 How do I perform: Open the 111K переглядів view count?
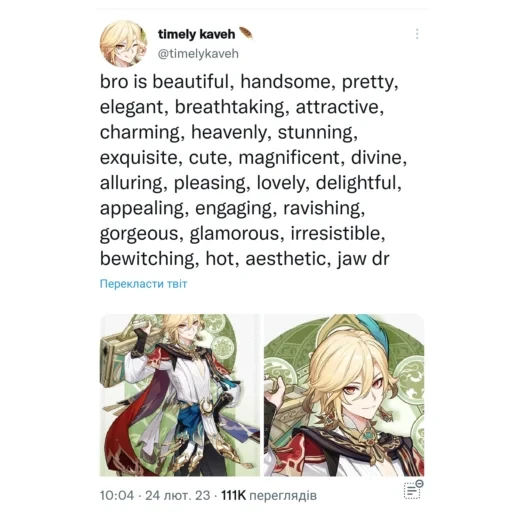pos(269,495)
